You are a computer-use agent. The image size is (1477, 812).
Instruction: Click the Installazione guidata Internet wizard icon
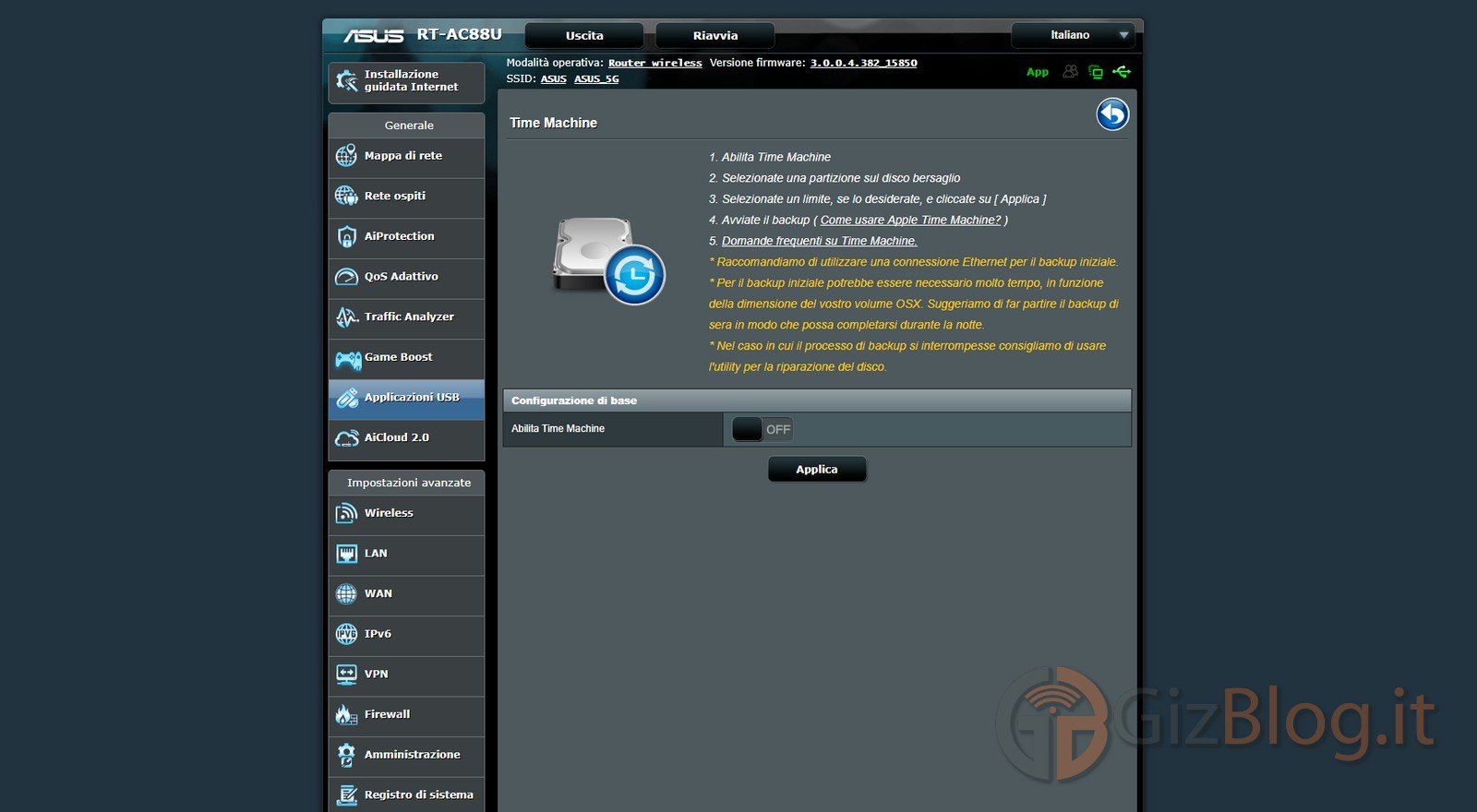click(x=347, y=81)
